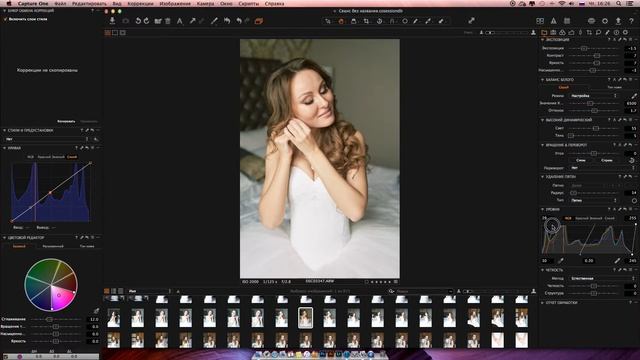Screen dimensions: 640x360
Task: Select the select pointer cursor tool
Action: point(328,21)
